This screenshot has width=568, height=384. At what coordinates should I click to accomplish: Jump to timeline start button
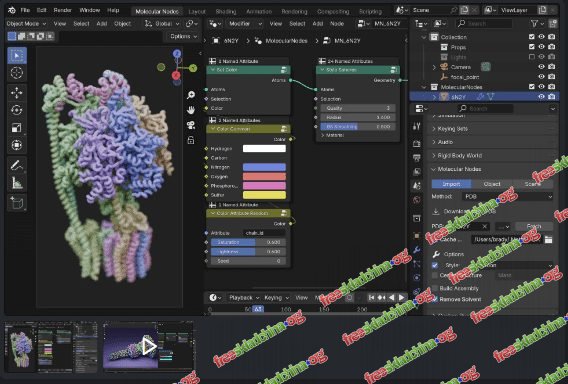click(371, 298)
